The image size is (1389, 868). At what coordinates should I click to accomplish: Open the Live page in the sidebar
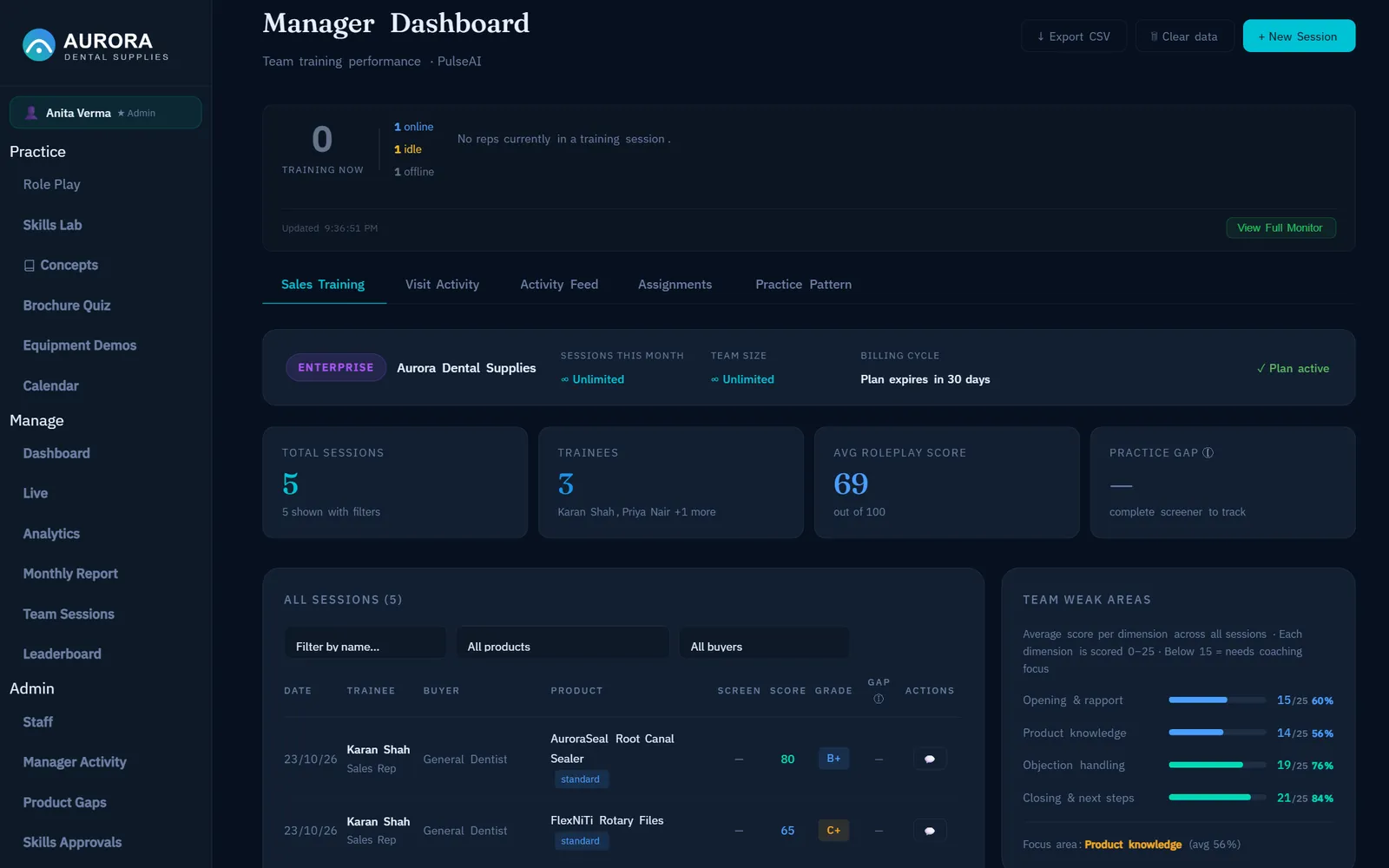coord(36,493)
